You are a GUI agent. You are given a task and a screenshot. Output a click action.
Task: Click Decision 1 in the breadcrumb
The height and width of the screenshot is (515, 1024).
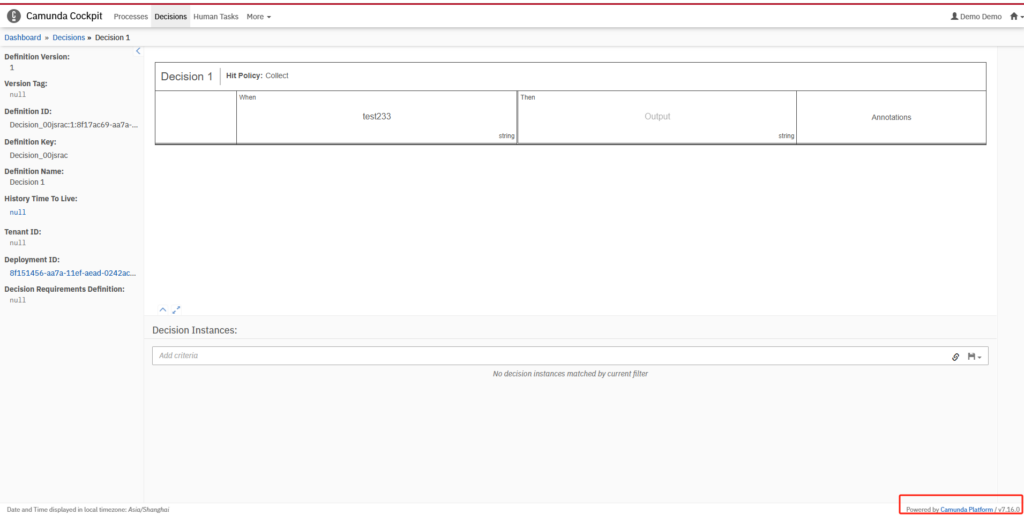coord(112,37)
